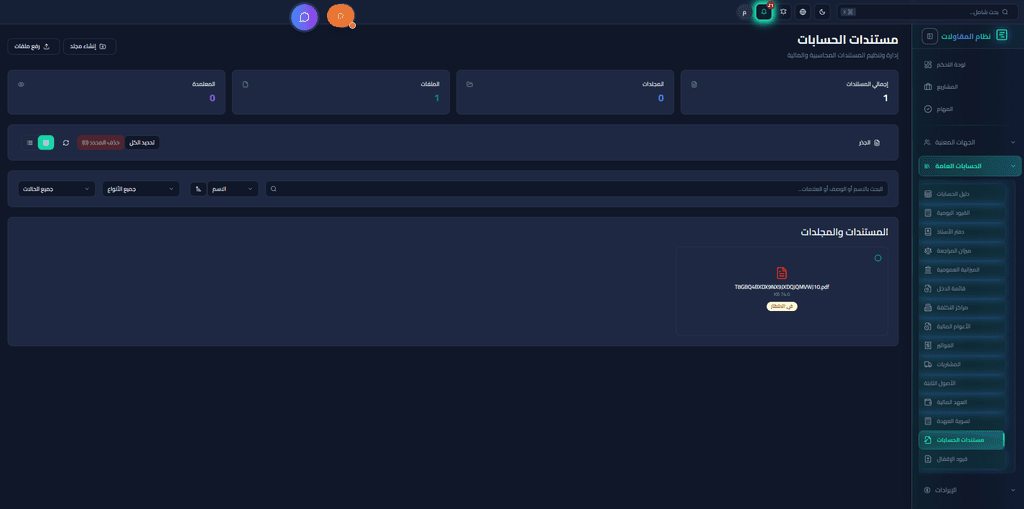
Task: Open the language globe icon
Action: click(803, 12)
